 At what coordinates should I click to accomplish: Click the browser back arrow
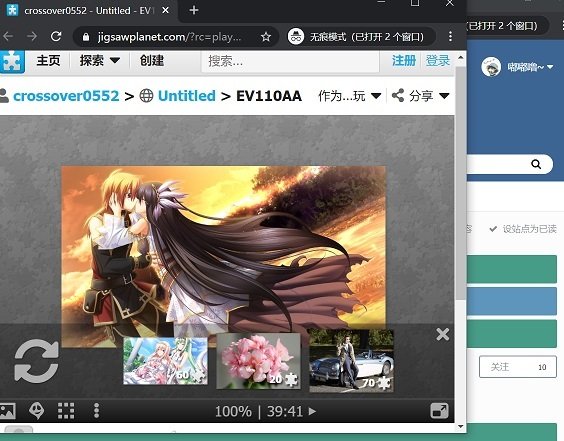coord(8,36)
